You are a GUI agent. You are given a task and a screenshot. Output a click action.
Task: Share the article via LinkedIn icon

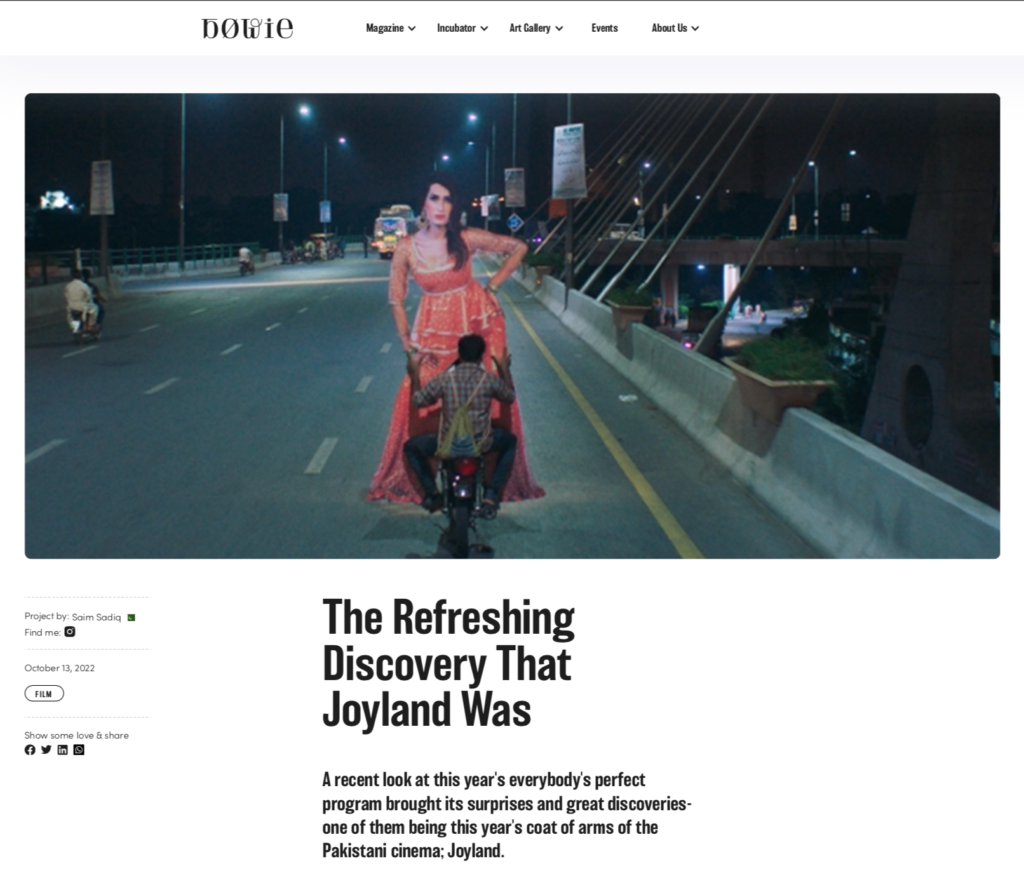point(62,750)
